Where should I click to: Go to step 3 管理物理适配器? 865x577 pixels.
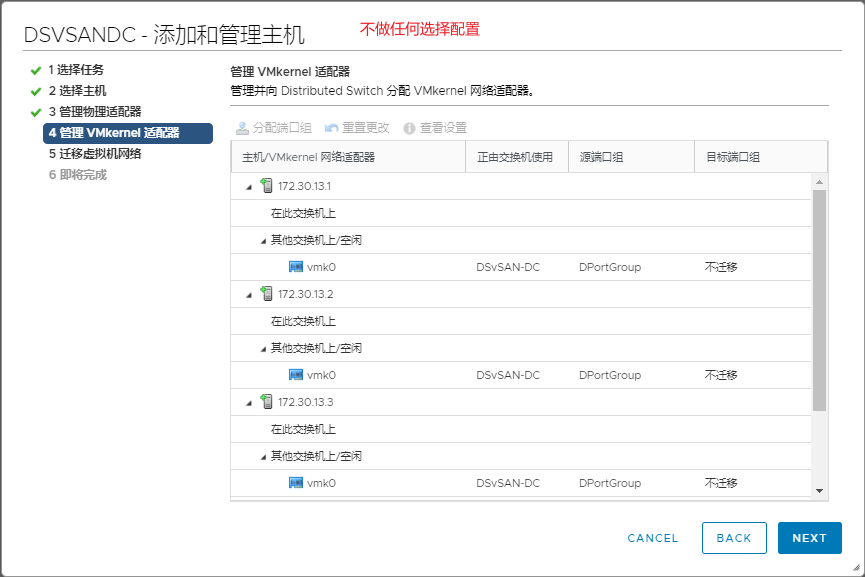[95, 112]
